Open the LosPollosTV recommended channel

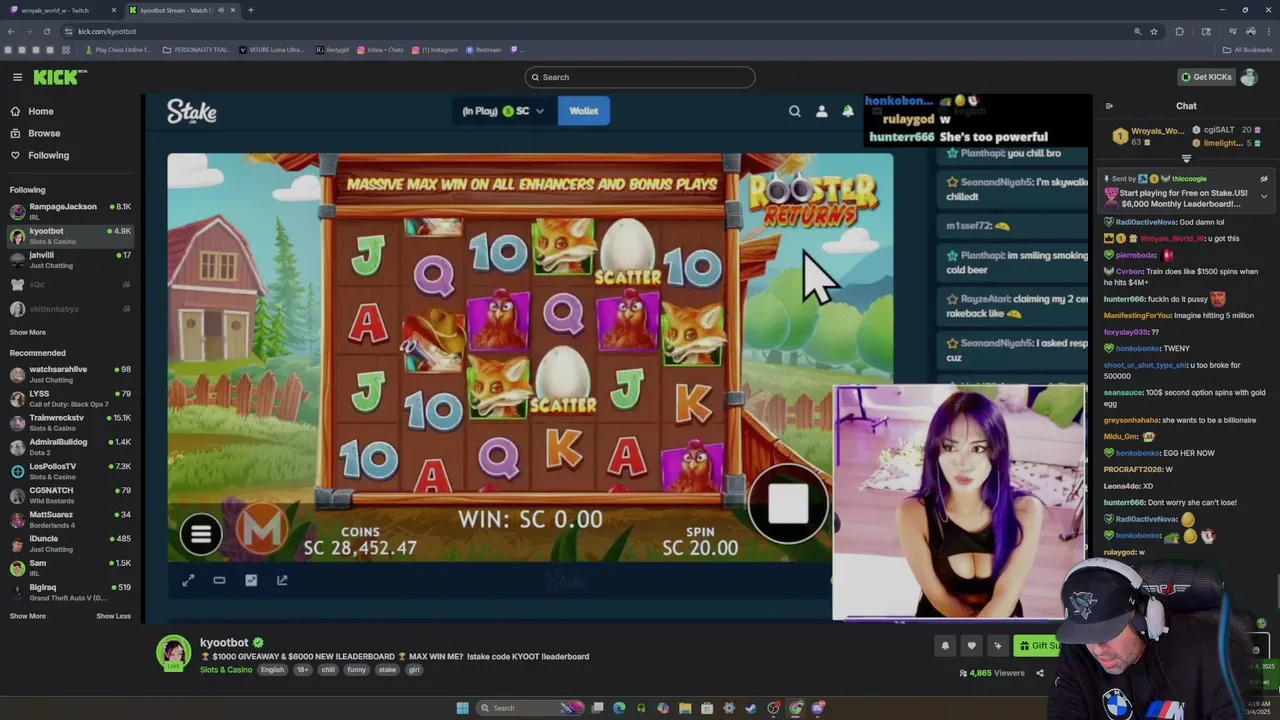[70, 471]
